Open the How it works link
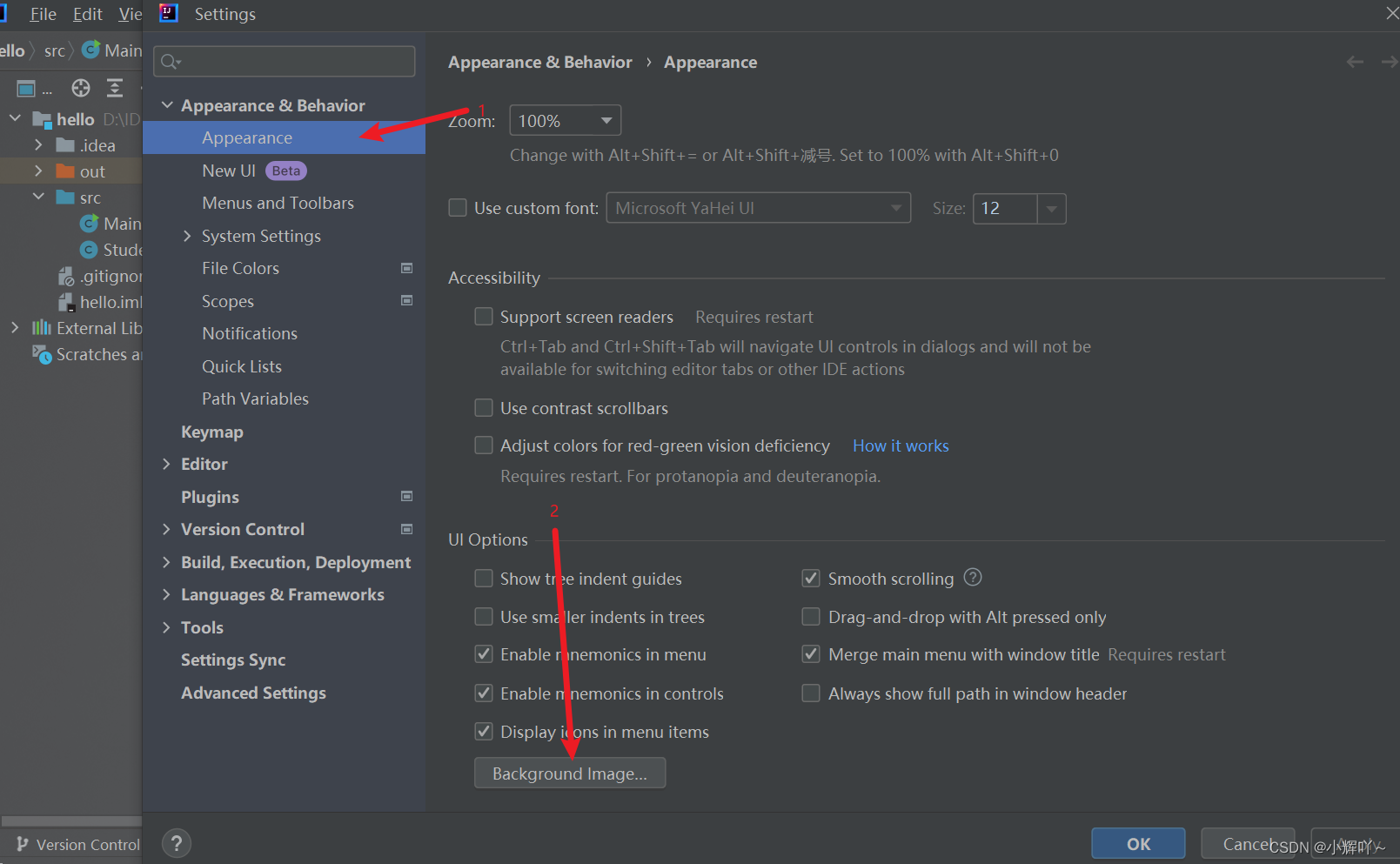Screen dimensions: 1400x864 coord(900,445)
